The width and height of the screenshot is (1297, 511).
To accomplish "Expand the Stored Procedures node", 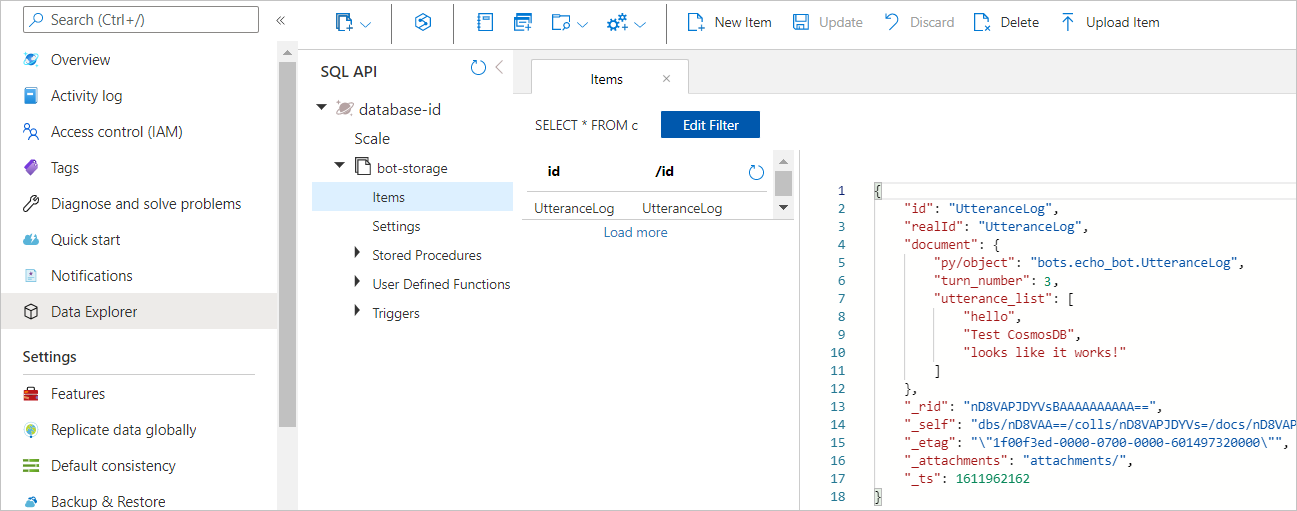I will click(358, 254).
